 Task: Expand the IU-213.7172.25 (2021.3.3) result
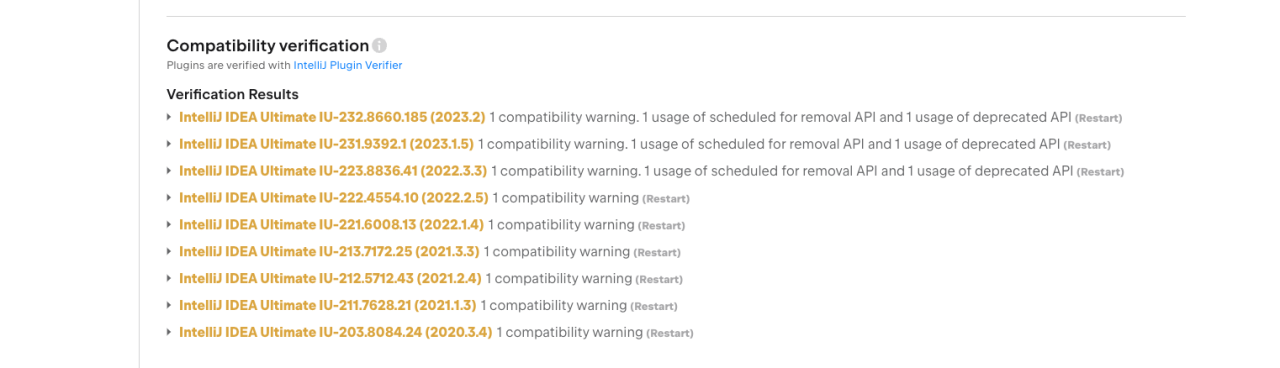pyautogui.click(x=169, y=252)
